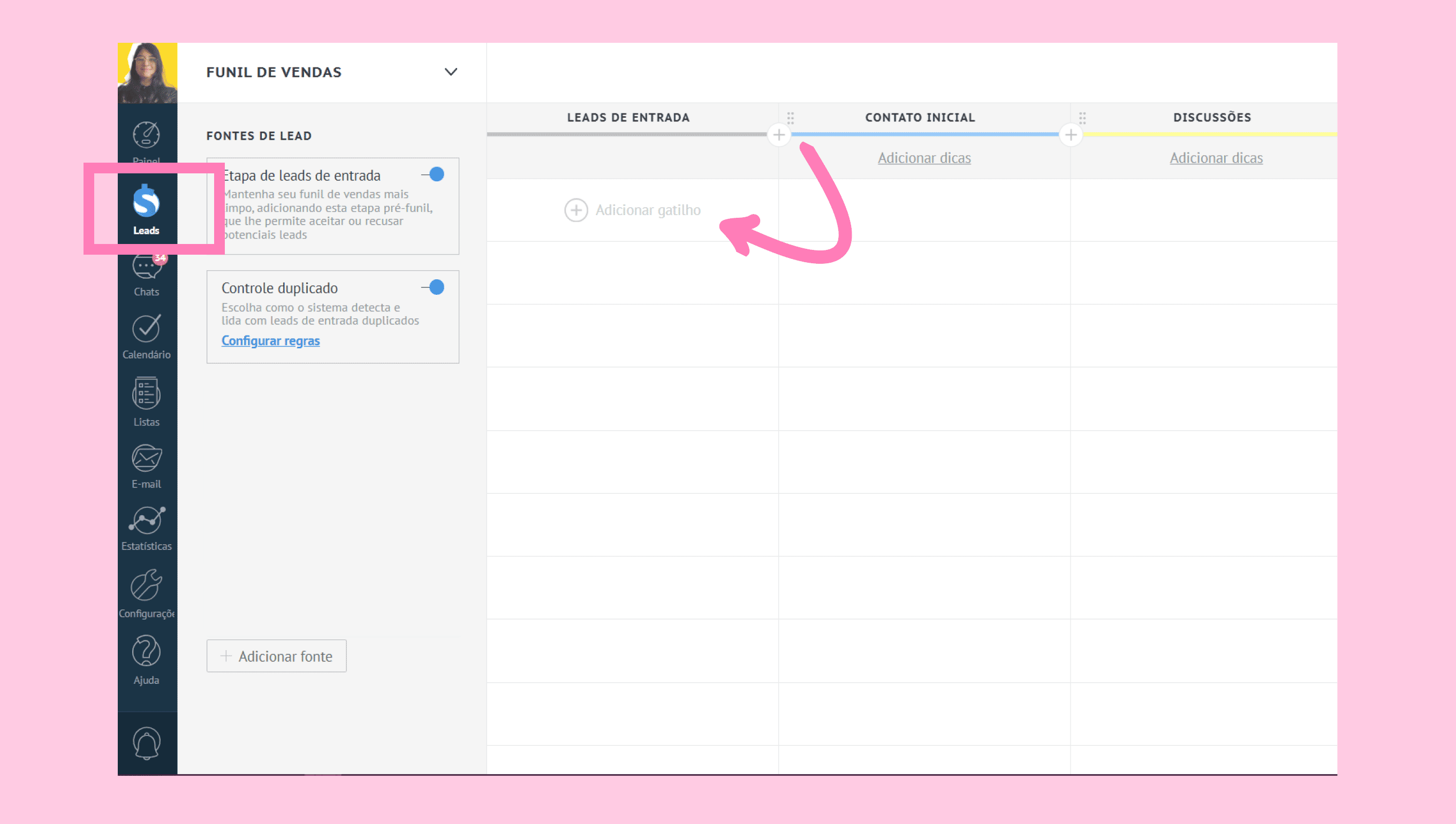The width and height of the screenshot is (1456, 824).
Task: Click the Adicionar fonte button
Action: tap(276, 656)
